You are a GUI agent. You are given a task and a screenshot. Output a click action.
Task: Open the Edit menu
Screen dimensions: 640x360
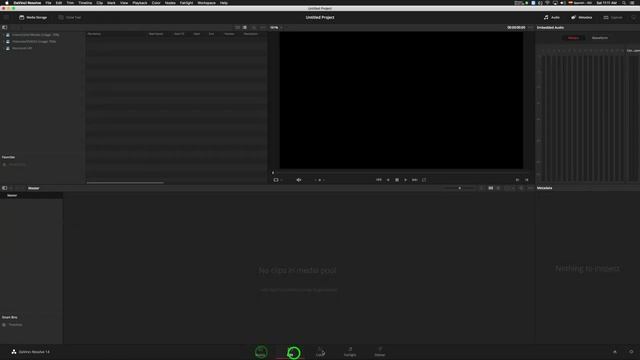(59, 3)
